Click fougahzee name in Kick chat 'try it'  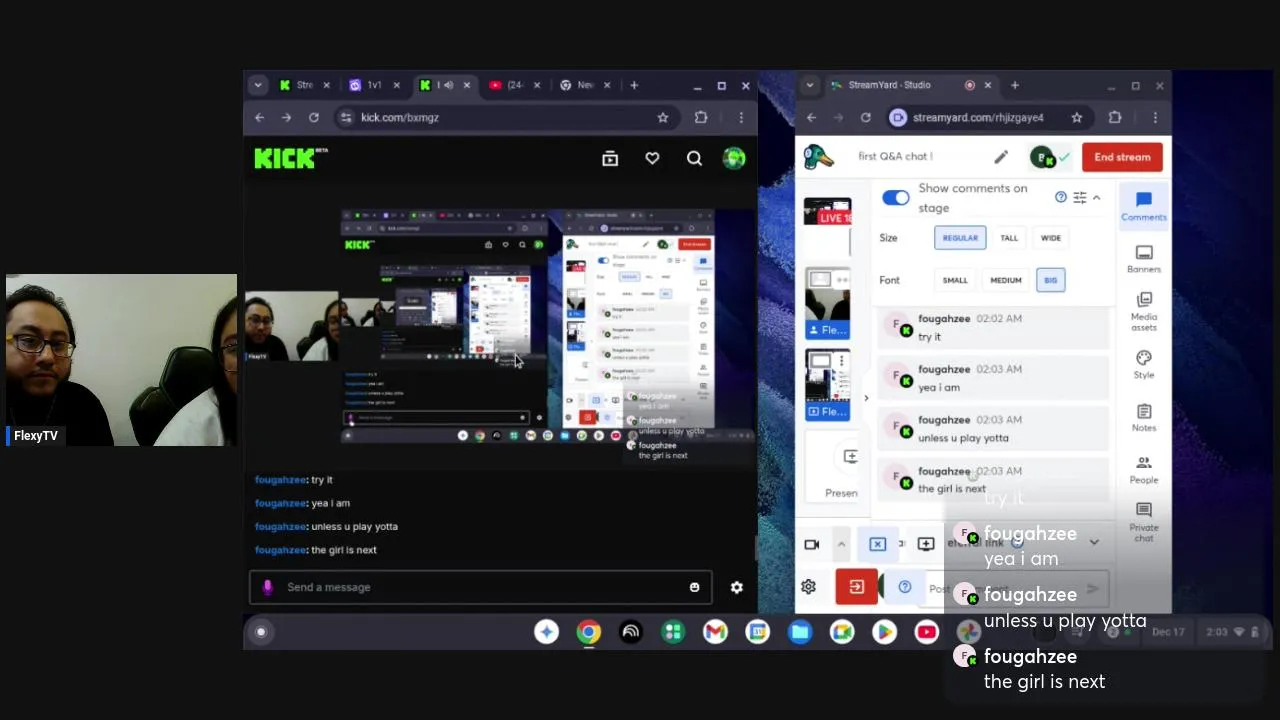[279, 480]
